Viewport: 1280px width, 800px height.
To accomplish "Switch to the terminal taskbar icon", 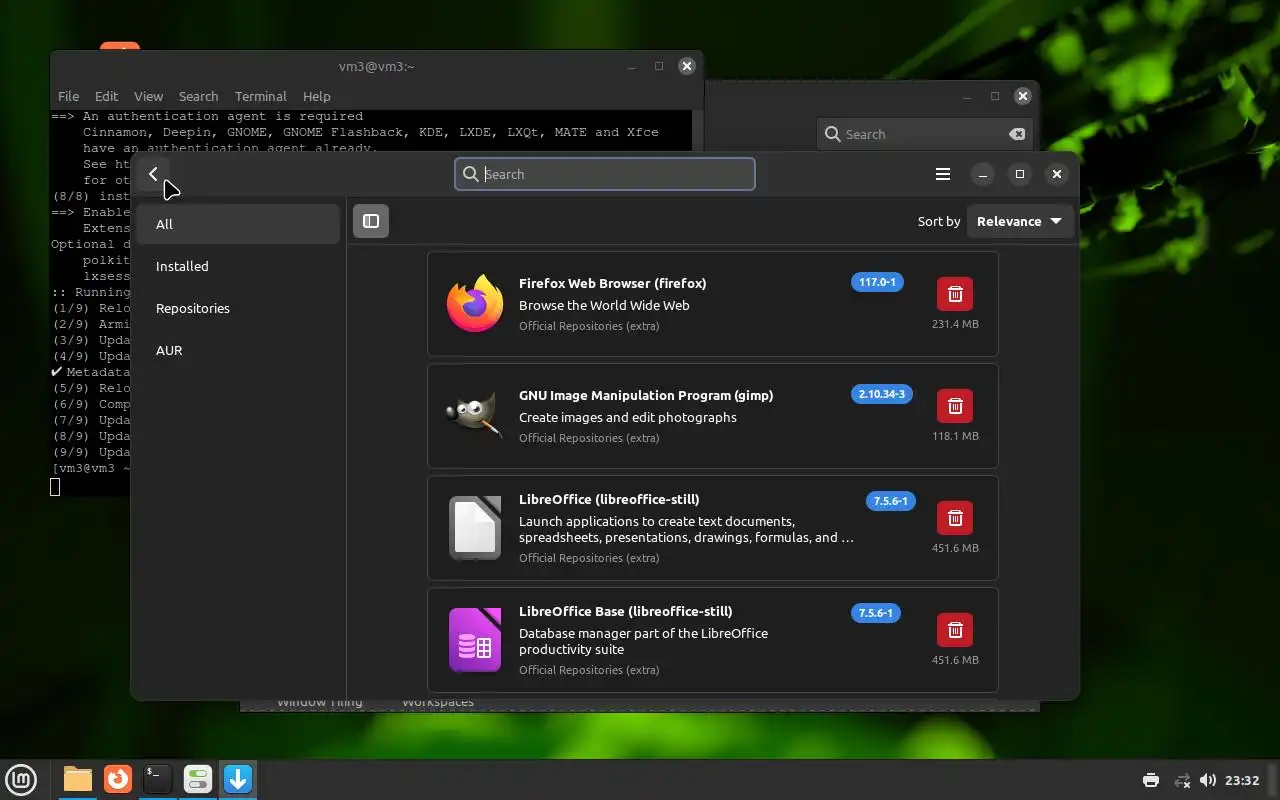I will pos(157,779).
